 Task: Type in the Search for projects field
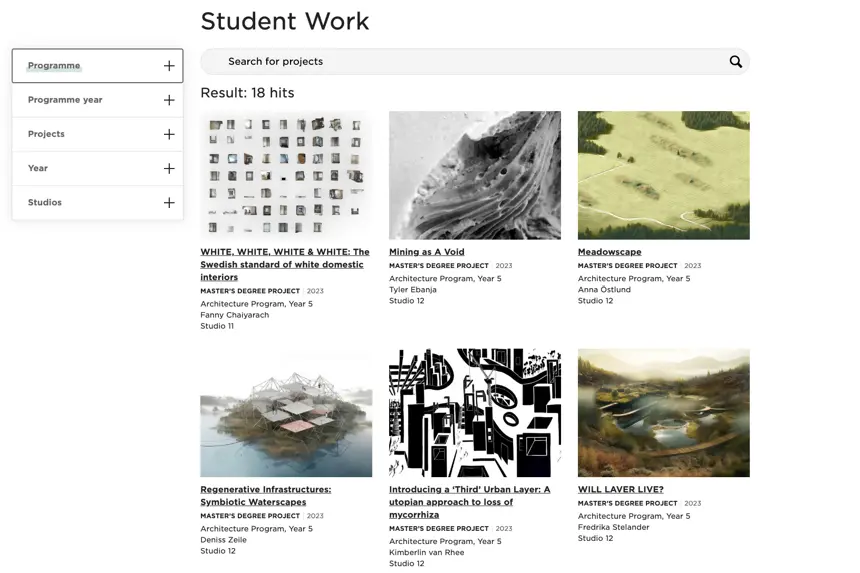[x=460, y=62]
